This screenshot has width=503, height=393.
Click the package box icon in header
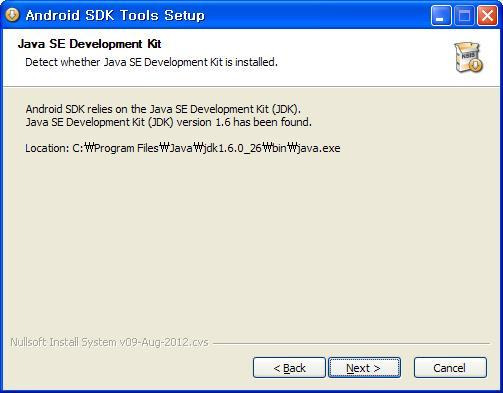coord(468,57)
